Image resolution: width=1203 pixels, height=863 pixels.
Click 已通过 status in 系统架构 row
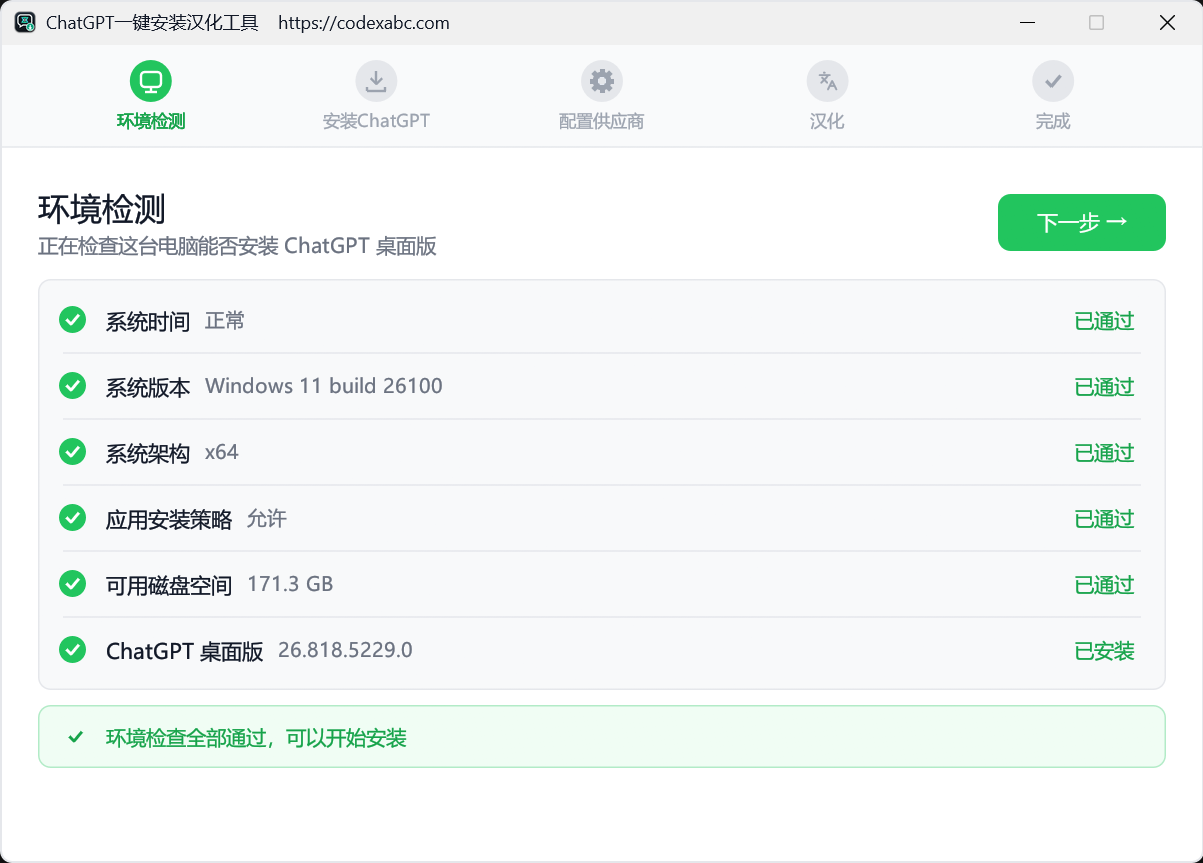1105,453
